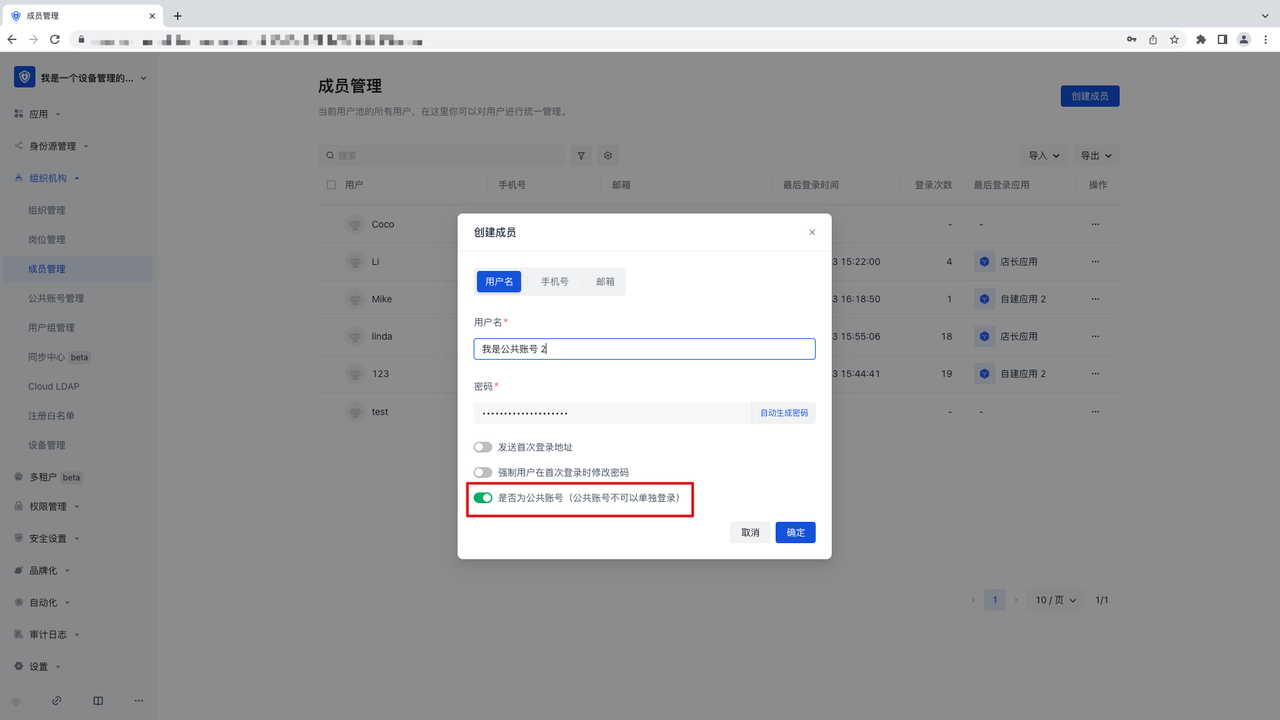Click the 店长应用 app icon in Li's row
The height and width of the screenshot is (720, 1280).
click(984, 262)
